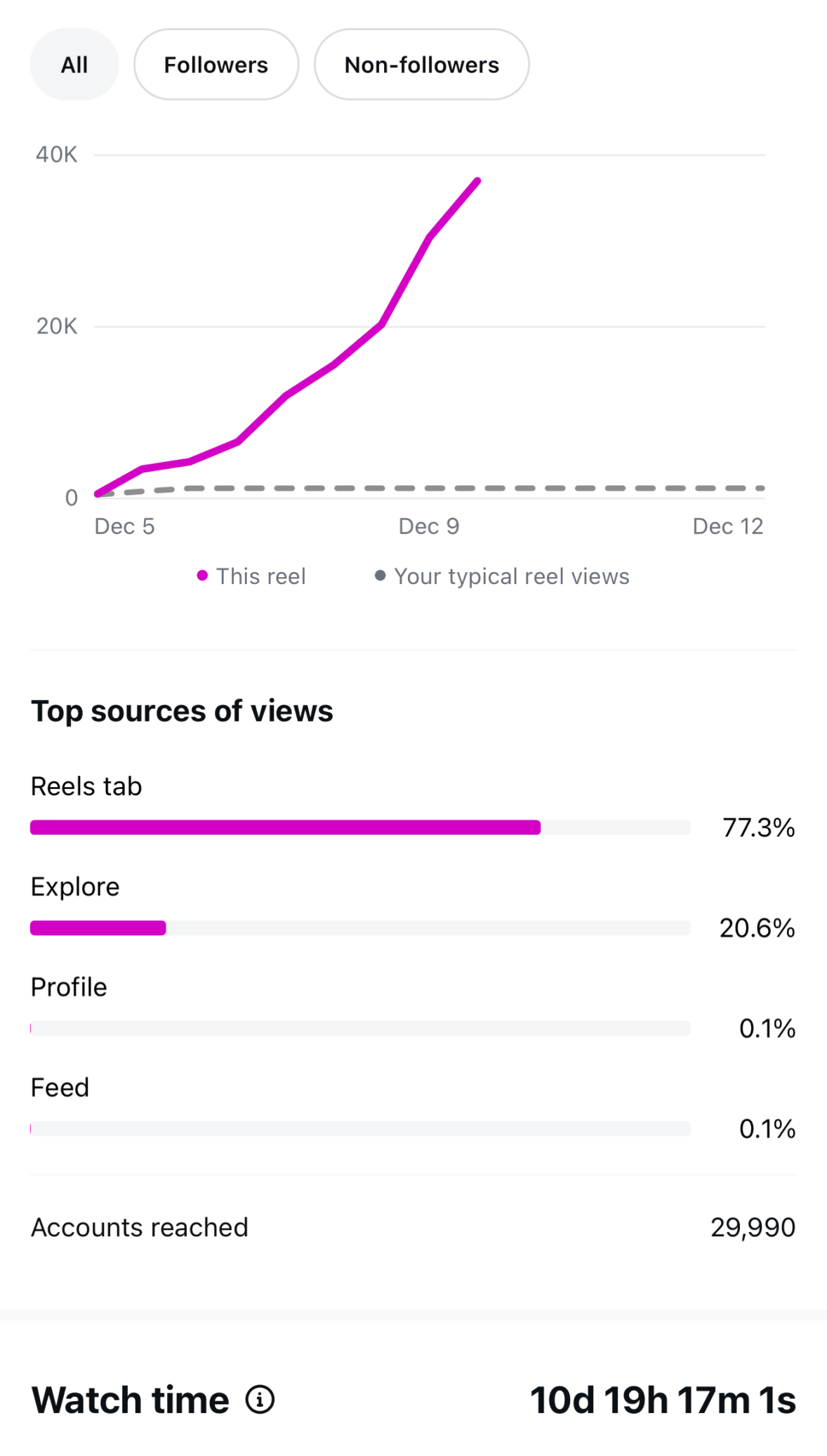Switch to the Followers filter
The width and height of the screenshot is (827, 1456).
pyautogui.click(x=216, y=65)
